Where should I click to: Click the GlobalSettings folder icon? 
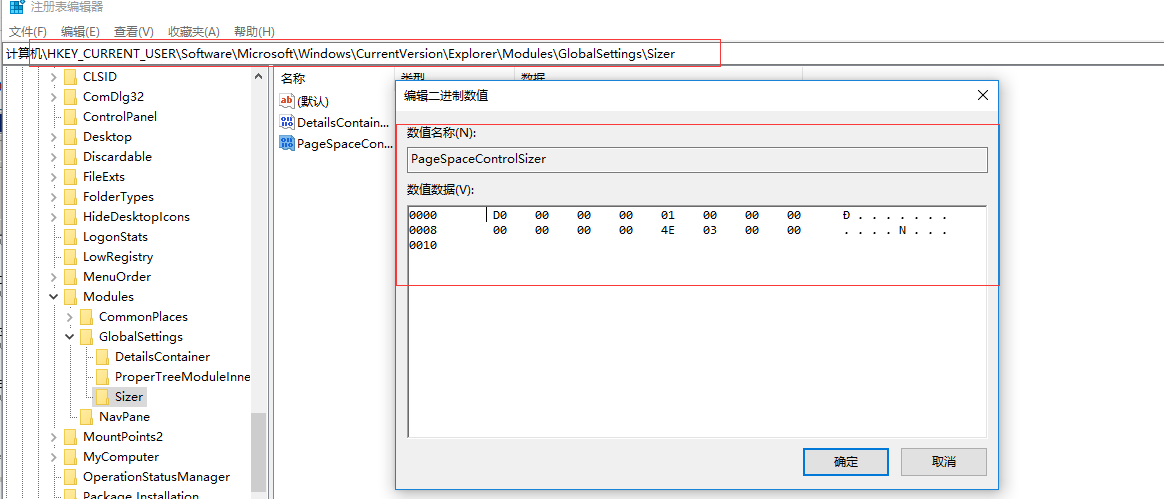click(87, 337)
